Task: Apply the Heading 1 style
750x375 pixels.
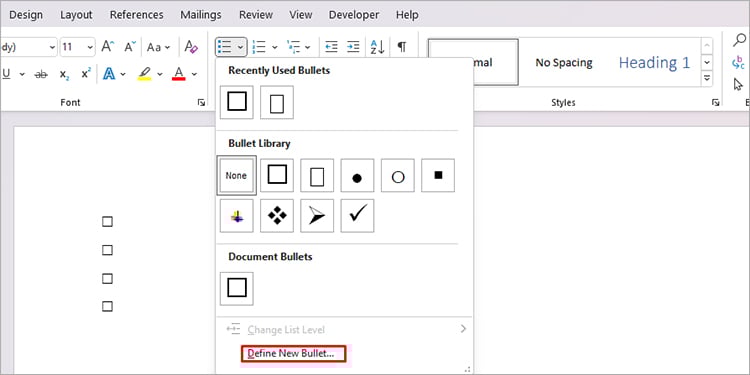Action: click(x=654, y=63)
